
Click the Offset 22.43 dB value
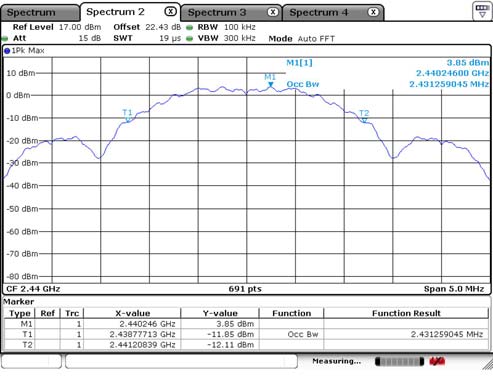coord(163,27)
